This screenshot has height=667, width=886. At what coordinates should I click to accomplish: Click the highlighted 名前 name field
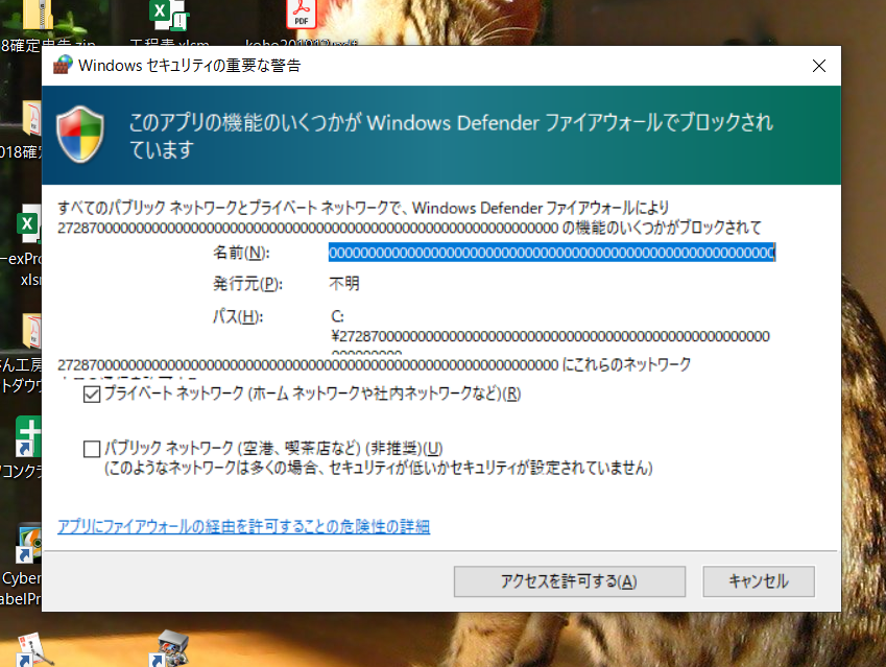(x=552, y=252)
